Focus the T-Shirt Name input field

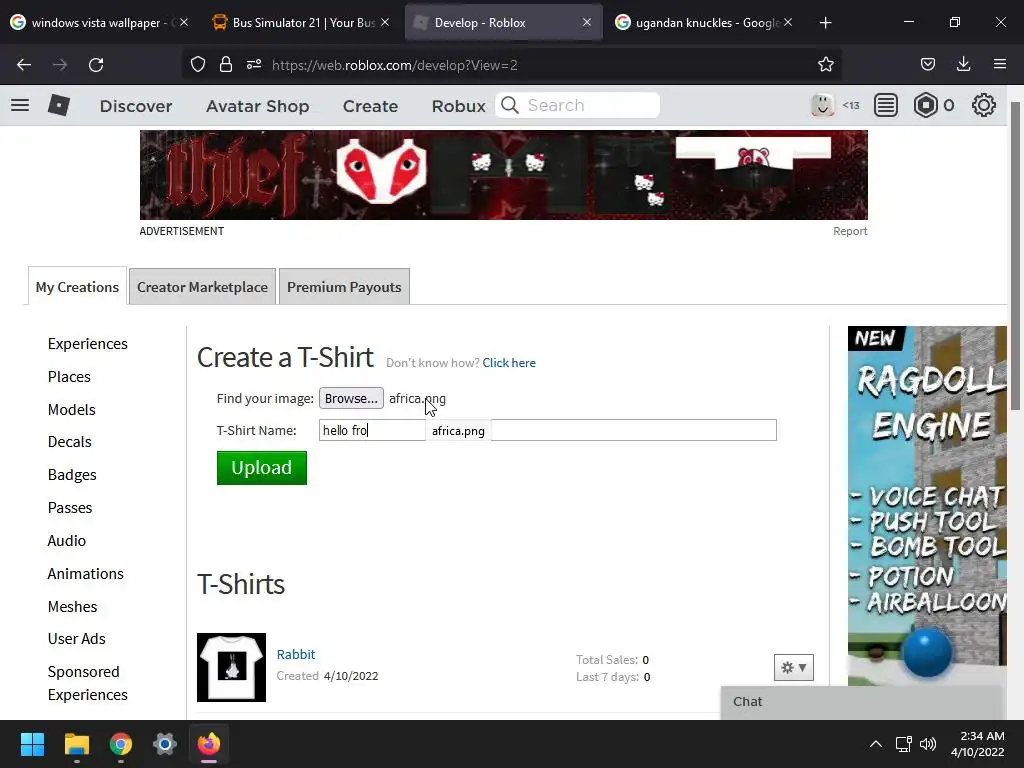[x=547, y=430]
